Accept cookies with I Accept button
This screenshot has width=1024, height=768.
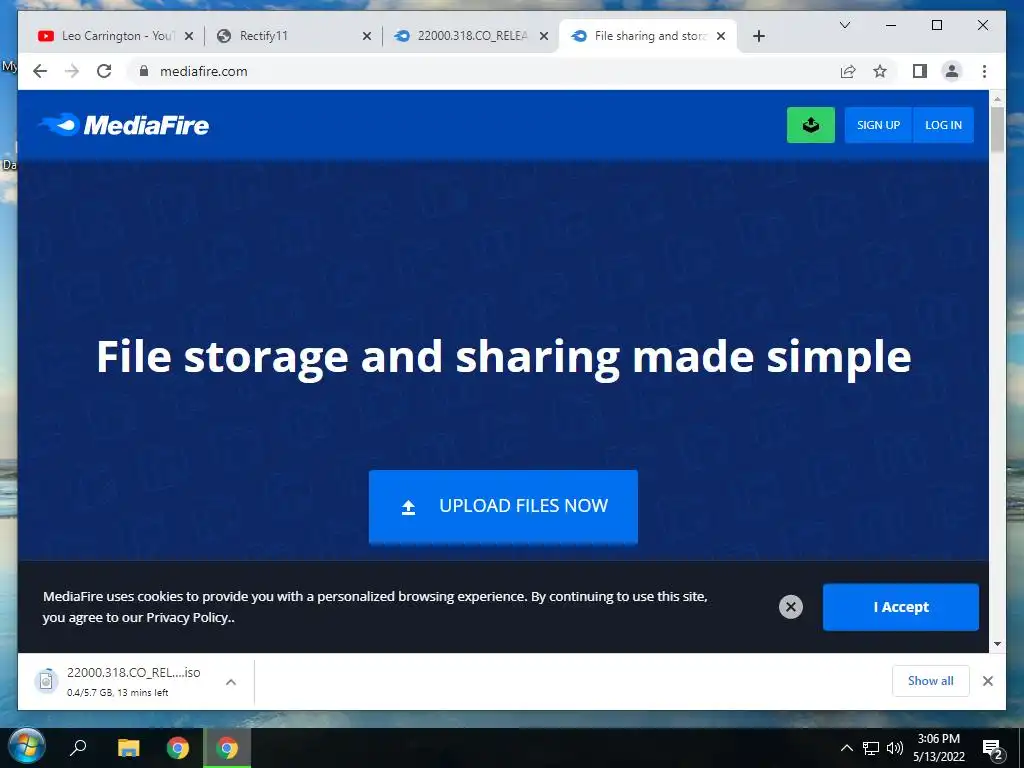pyautogui.click(x=901, y=607)
